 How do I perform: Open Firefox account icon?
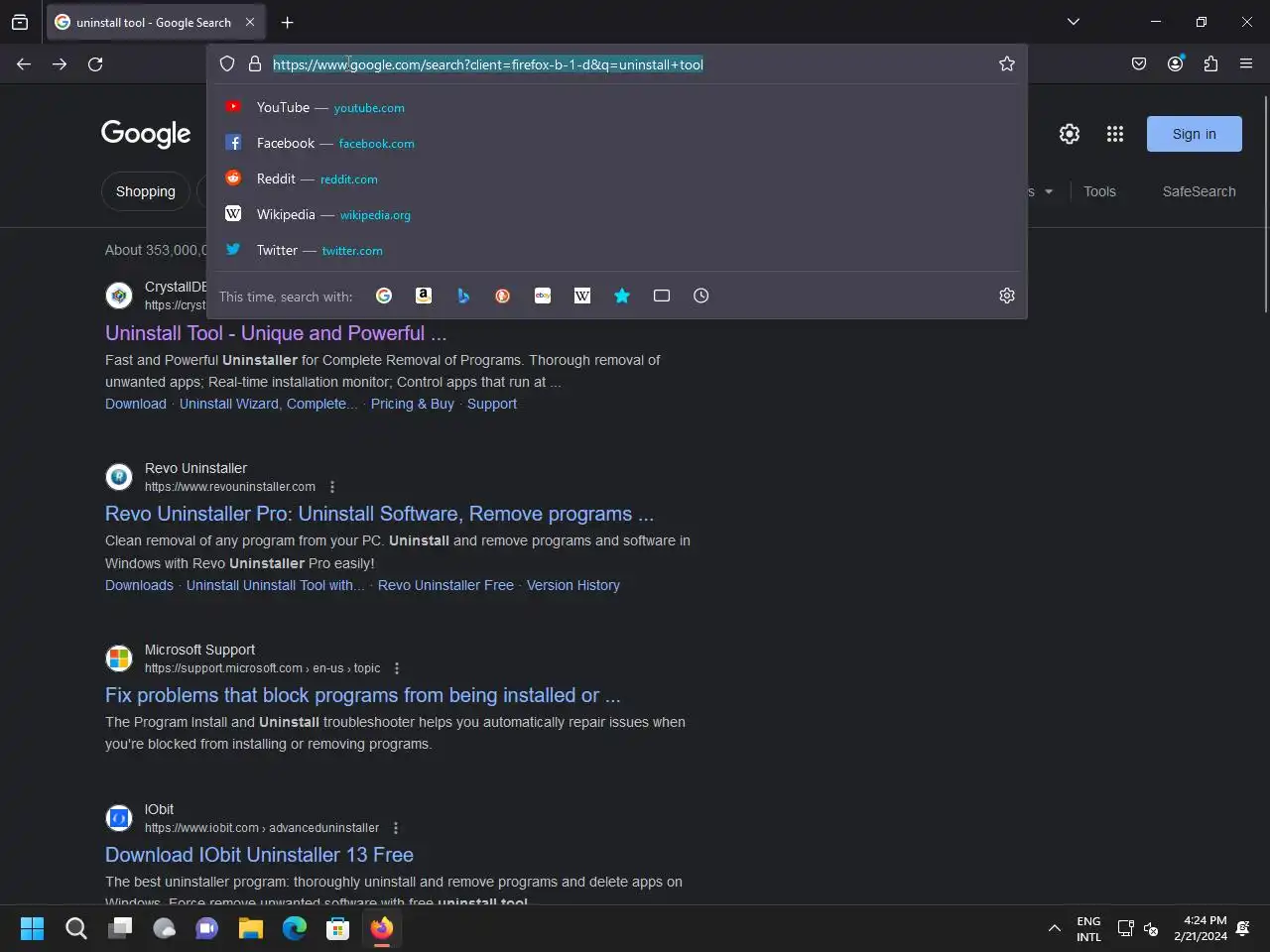1176,64
